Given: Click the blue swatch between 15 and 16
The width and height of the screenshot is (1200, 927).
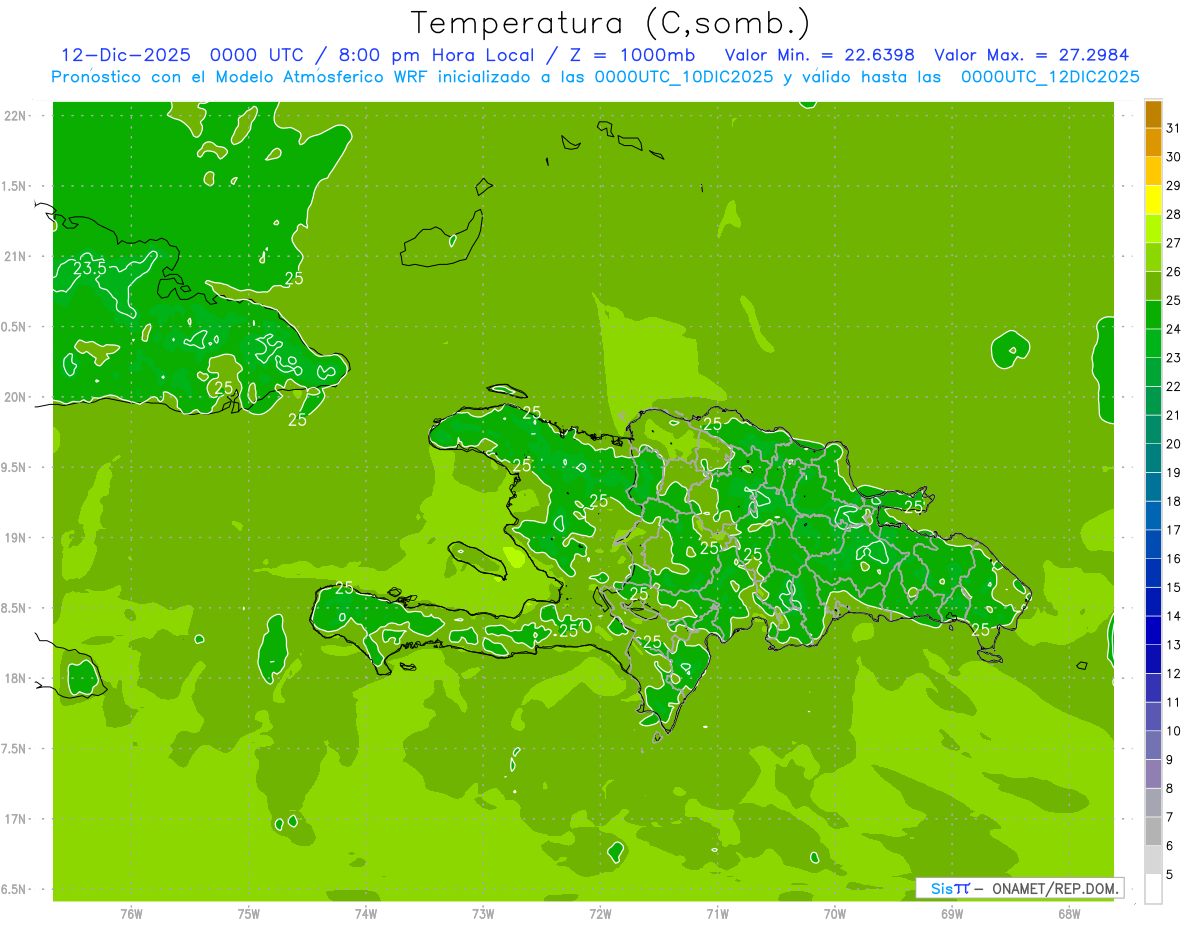Looking at the screenshot, I should [1153, 573].
